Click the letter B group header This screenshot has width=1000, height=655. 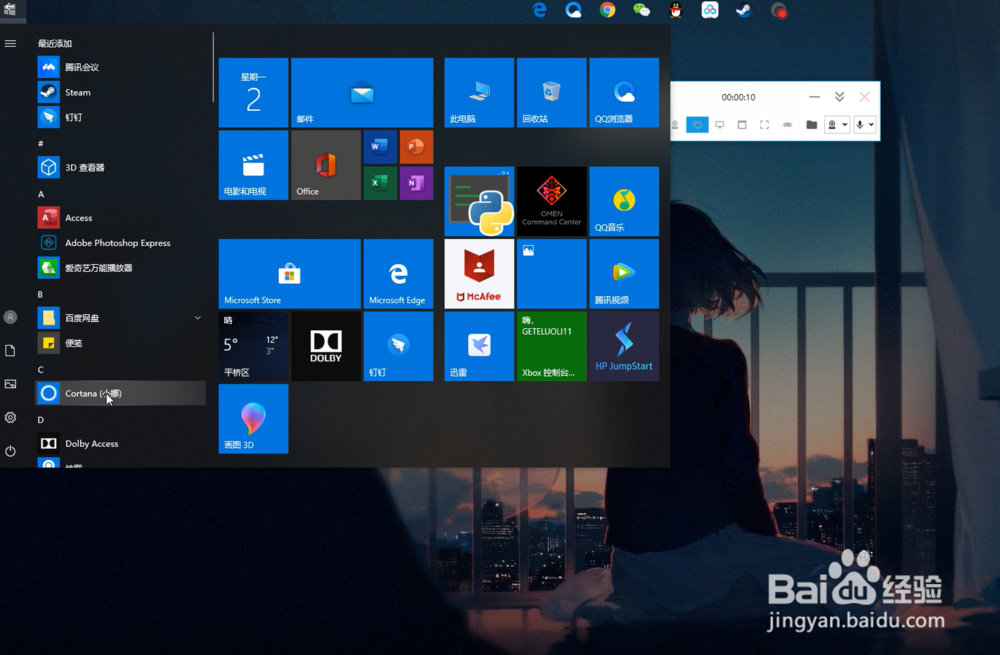(x=40, y=295)
